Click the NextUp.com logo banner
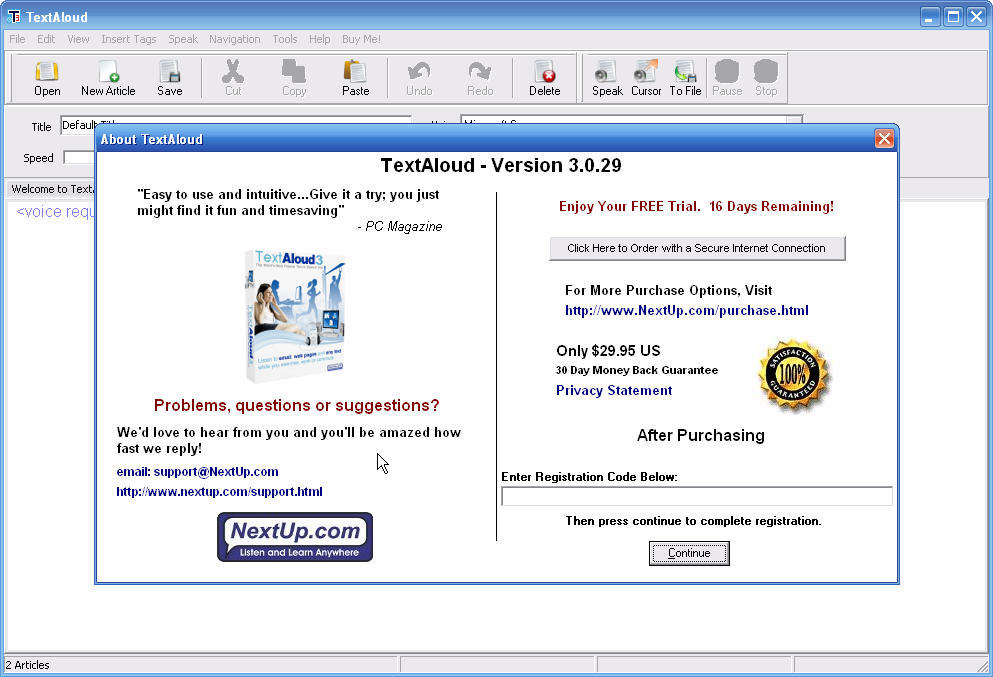This screenshot has width=993, height=677. point(295,537)
